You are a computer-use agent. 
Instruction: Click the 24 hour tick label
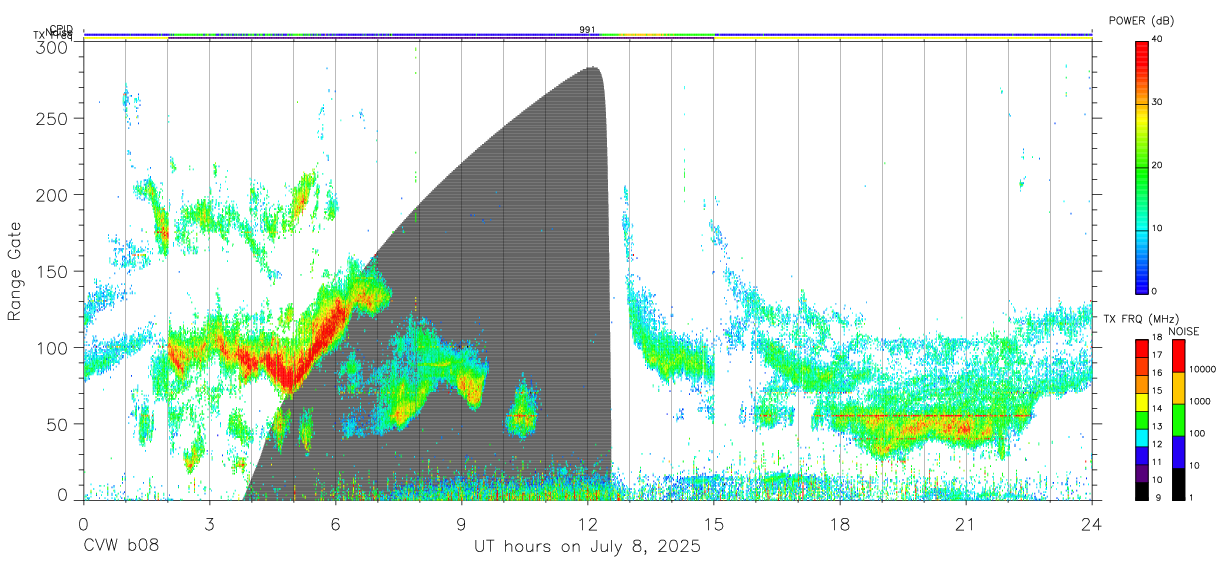pyautogui.click(x=1092, y=523)
